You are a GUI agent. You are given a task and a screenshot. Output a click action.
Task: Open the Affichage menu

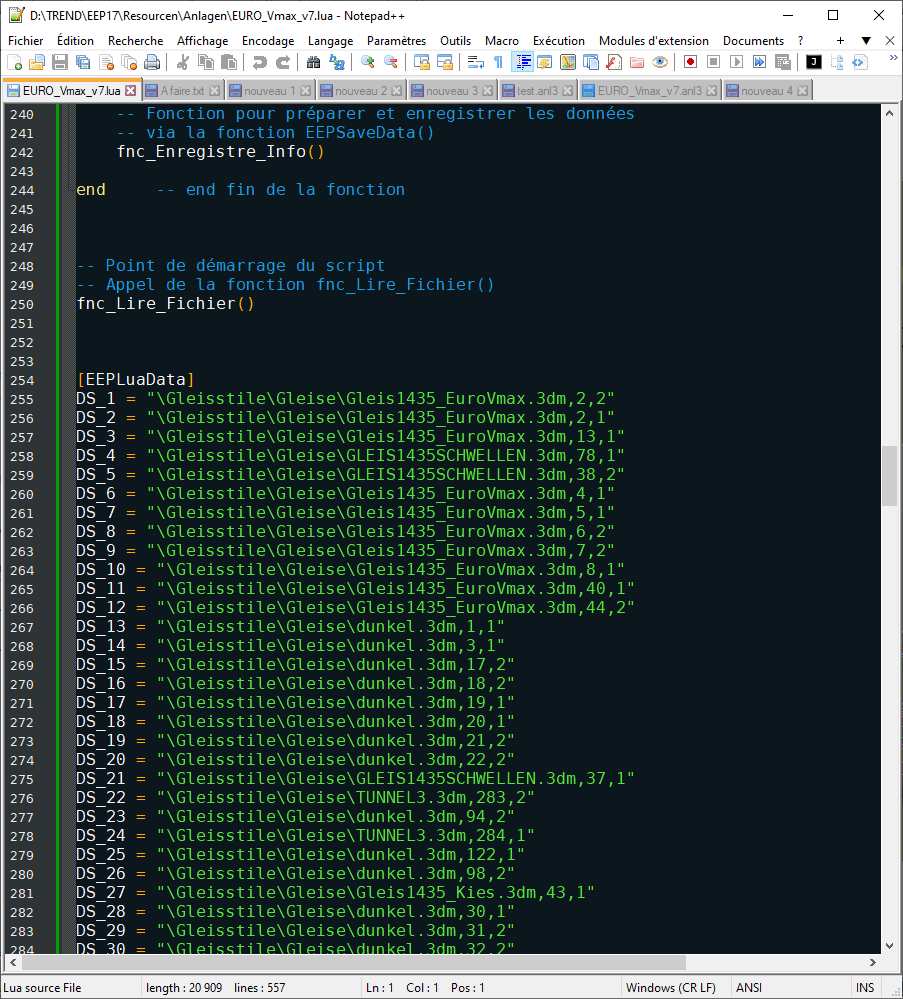click(203, 41)
